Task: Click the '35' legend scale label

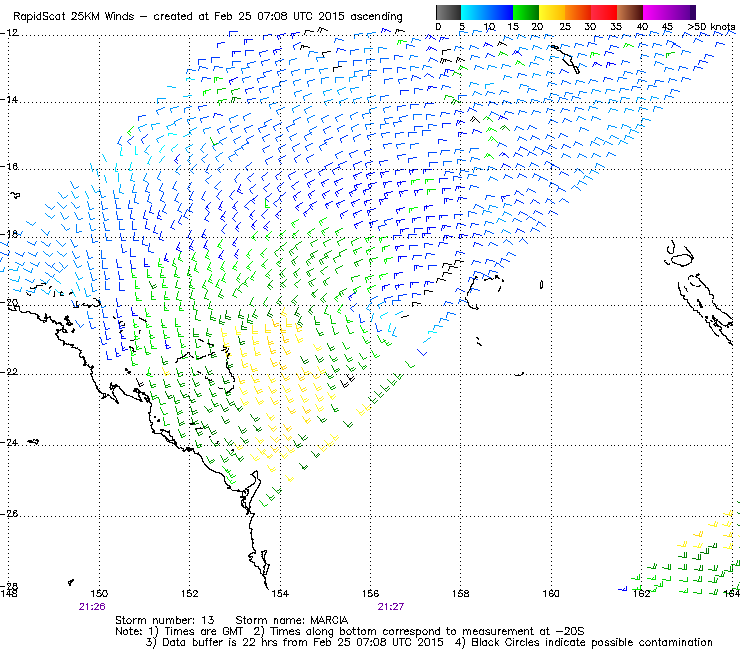Action: 616,27
